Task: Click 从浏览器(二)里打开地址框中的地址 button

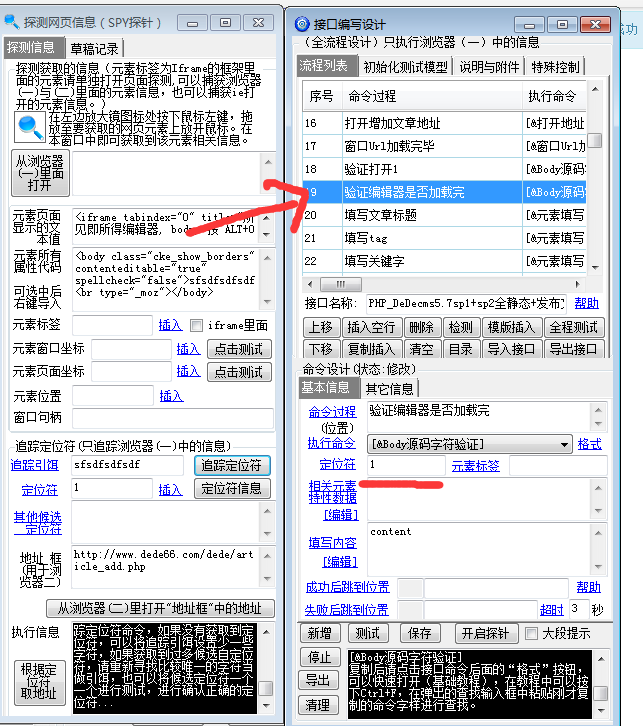Action: (160, 608)
